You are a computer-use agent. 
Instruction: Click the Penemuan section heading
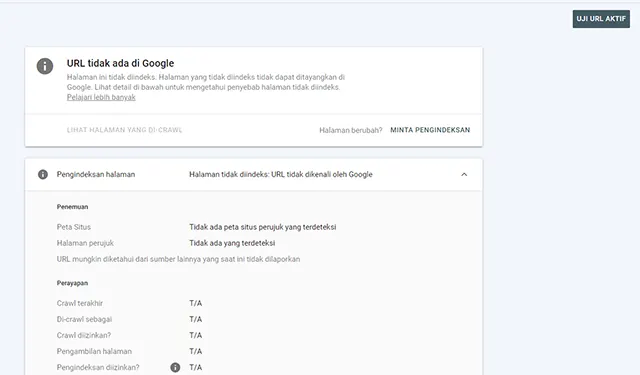point(72,207)
